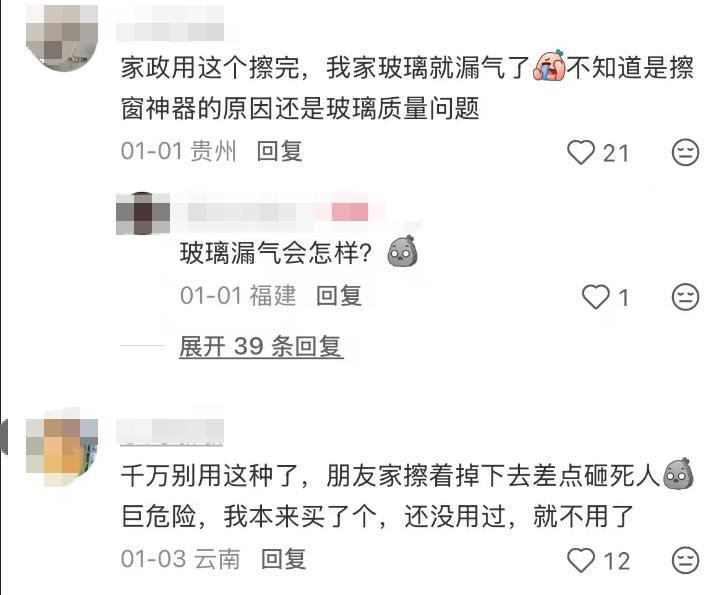
Task: Select the comment text 家政用这个擦完
Action: [x=210, y=67]
